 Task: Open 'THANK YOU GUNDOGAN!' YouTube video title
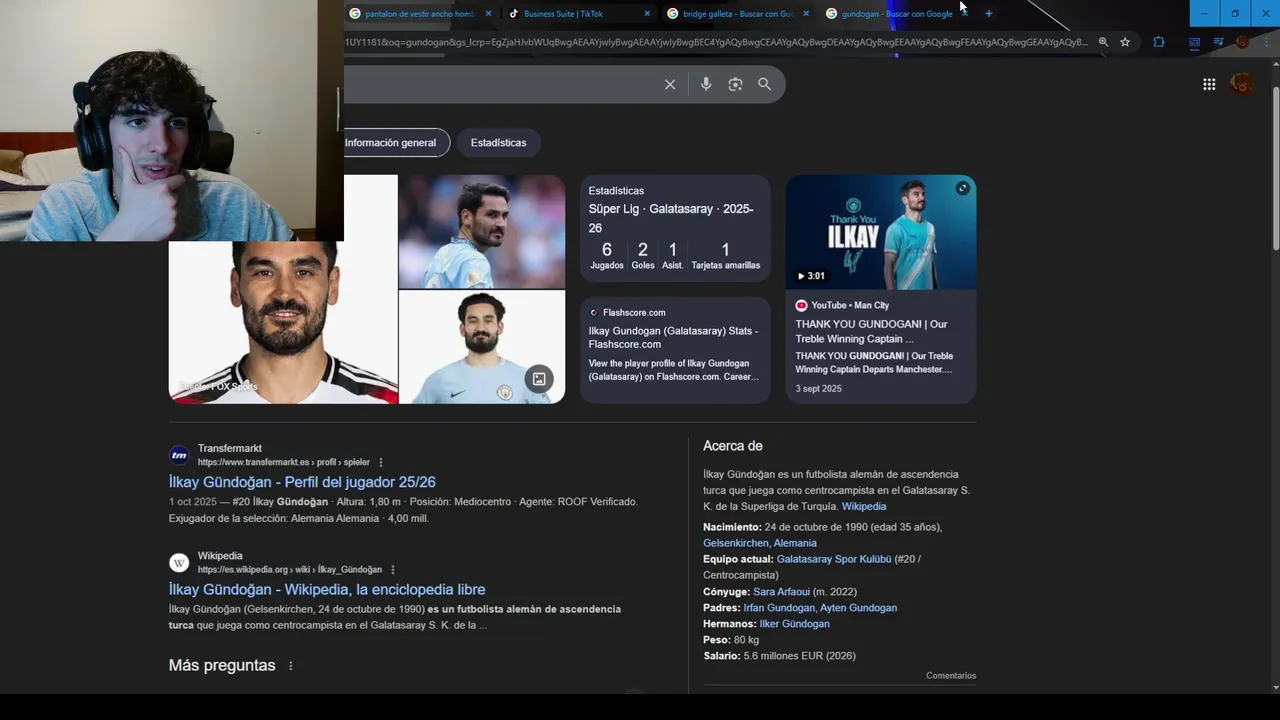click(x=871, y=331)
